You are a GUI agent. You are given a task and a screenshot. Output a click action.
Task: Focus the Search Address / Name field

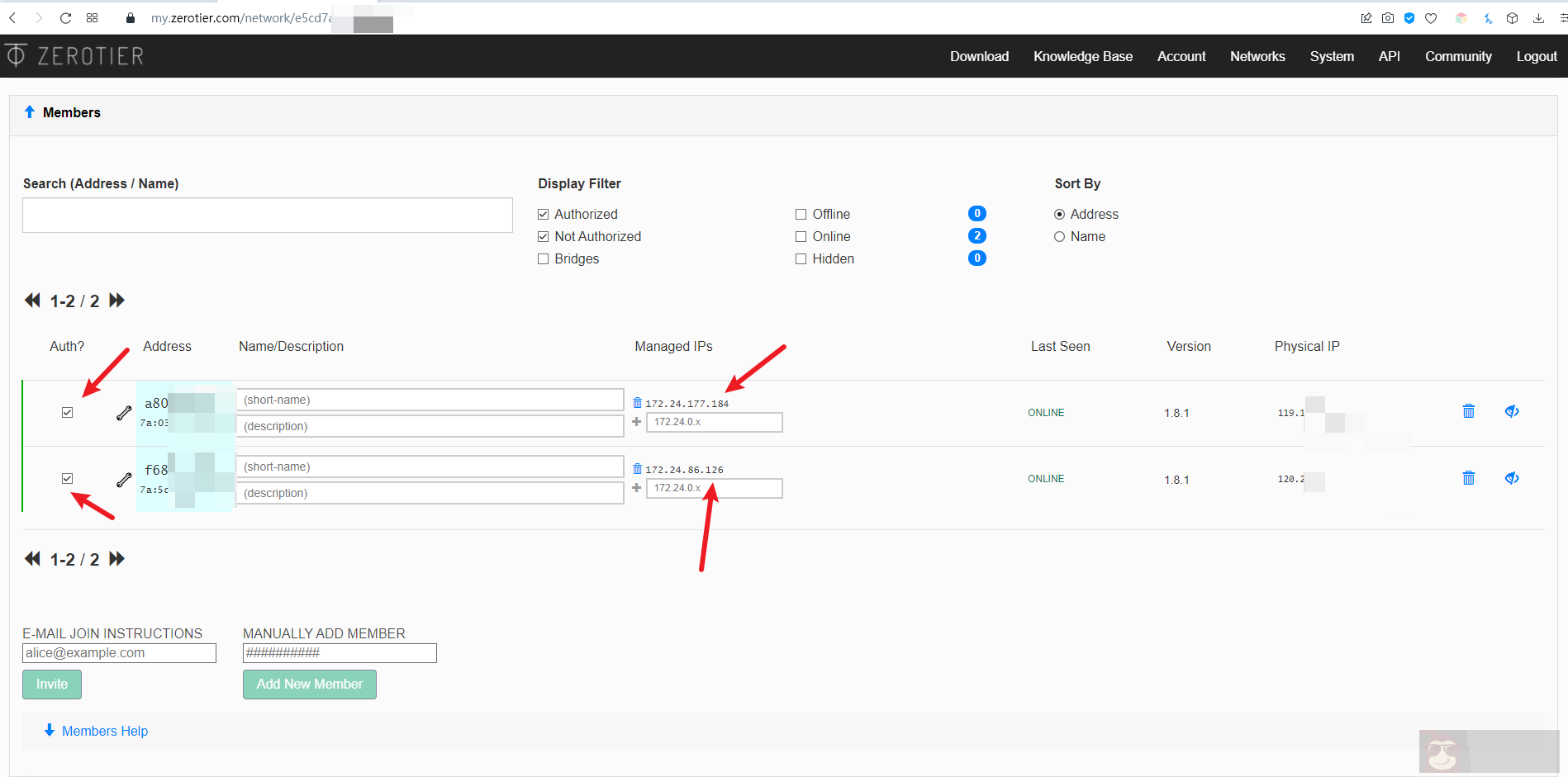pos(267,216)
